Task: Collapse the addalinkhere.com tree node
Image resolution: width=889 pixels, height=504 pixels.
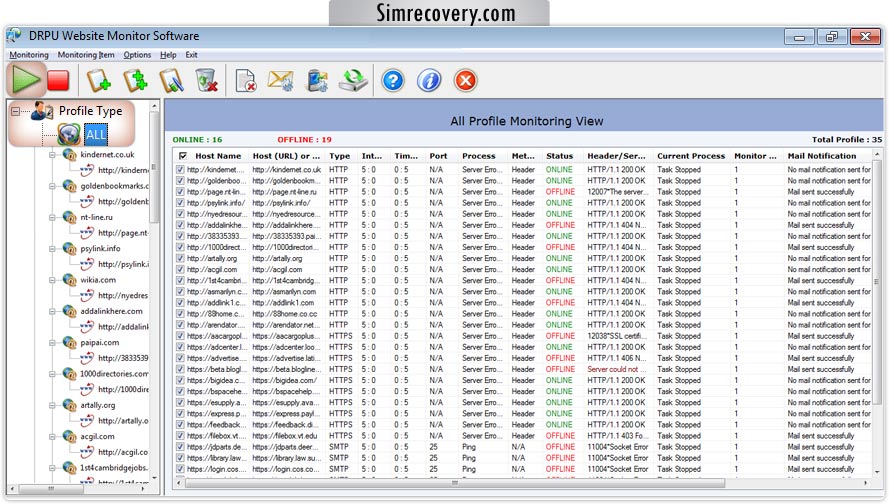Action: click(52, 311)
